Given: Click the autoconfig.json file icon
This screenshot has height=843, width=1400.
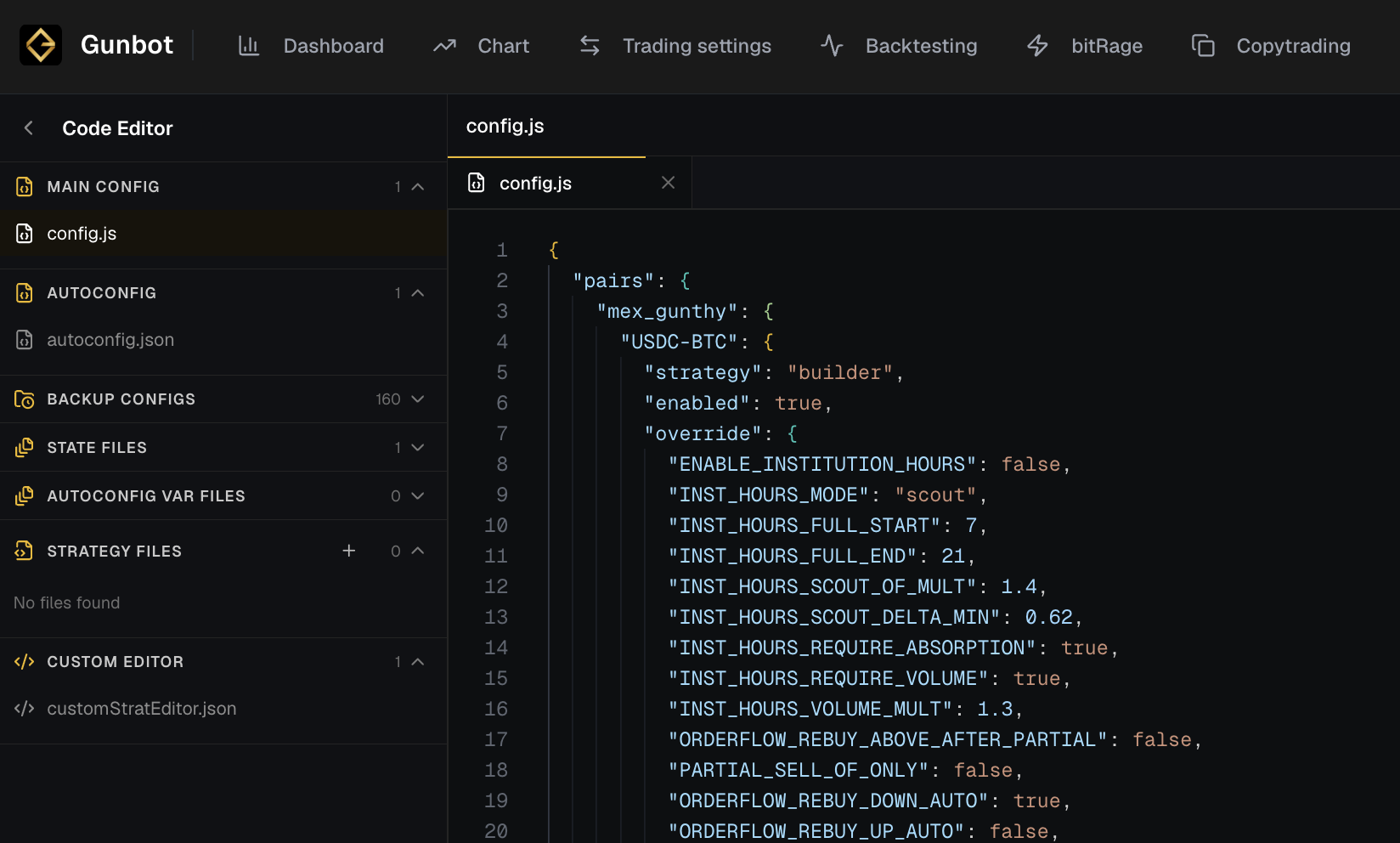Looking at the screenshot, I should [25, 340].
